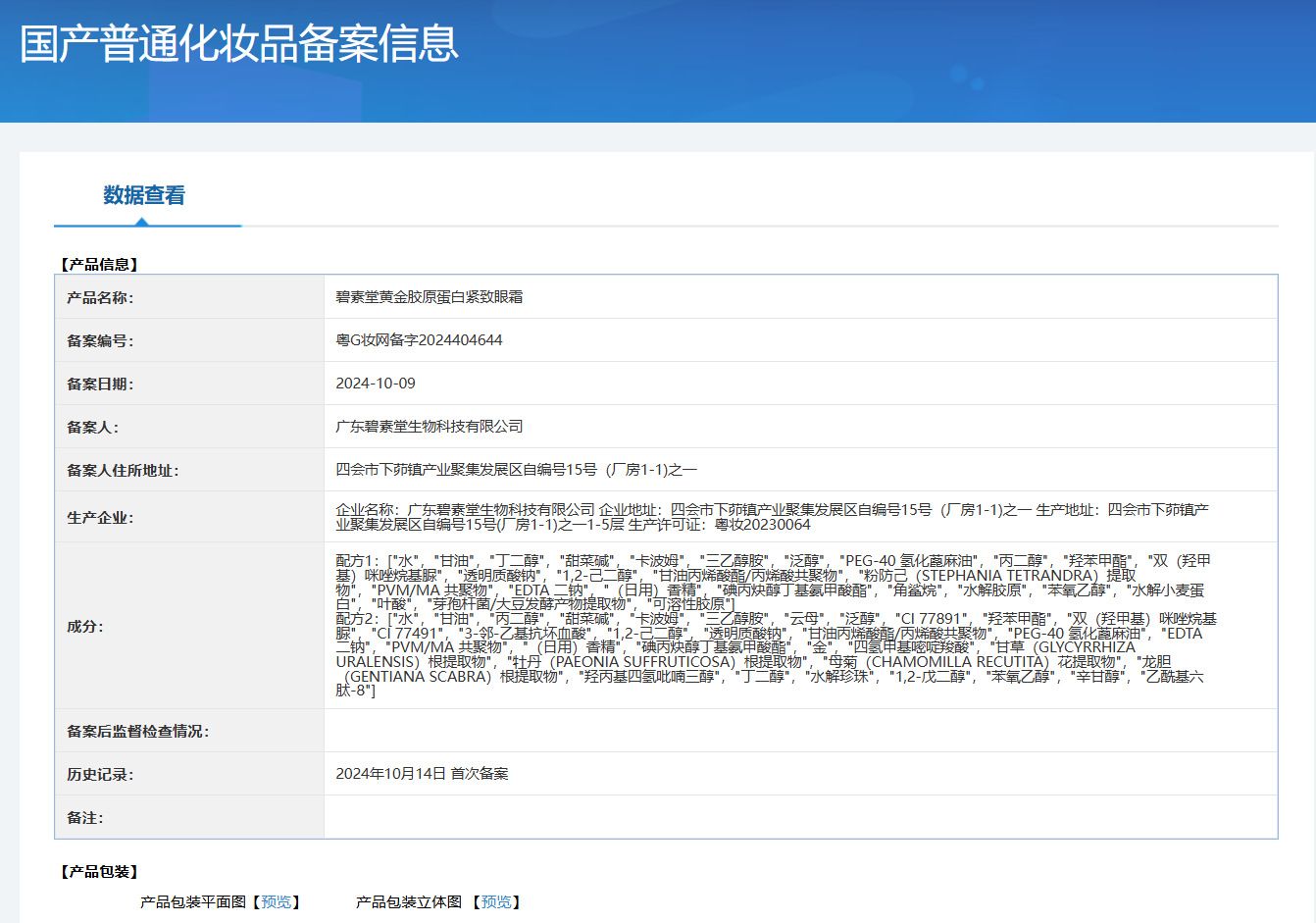Select the 备案人住所地址 address value

pyautogui.click(x=517, y=470)
